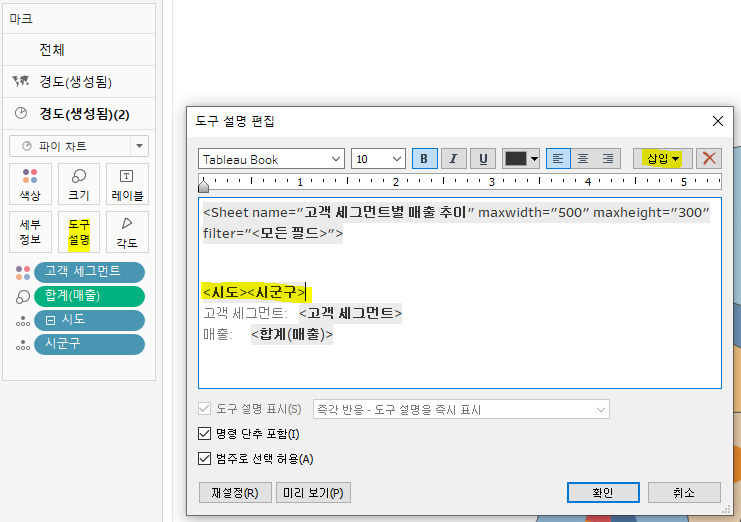
Task: Click the 확인 button
Action: click(603, 493)
